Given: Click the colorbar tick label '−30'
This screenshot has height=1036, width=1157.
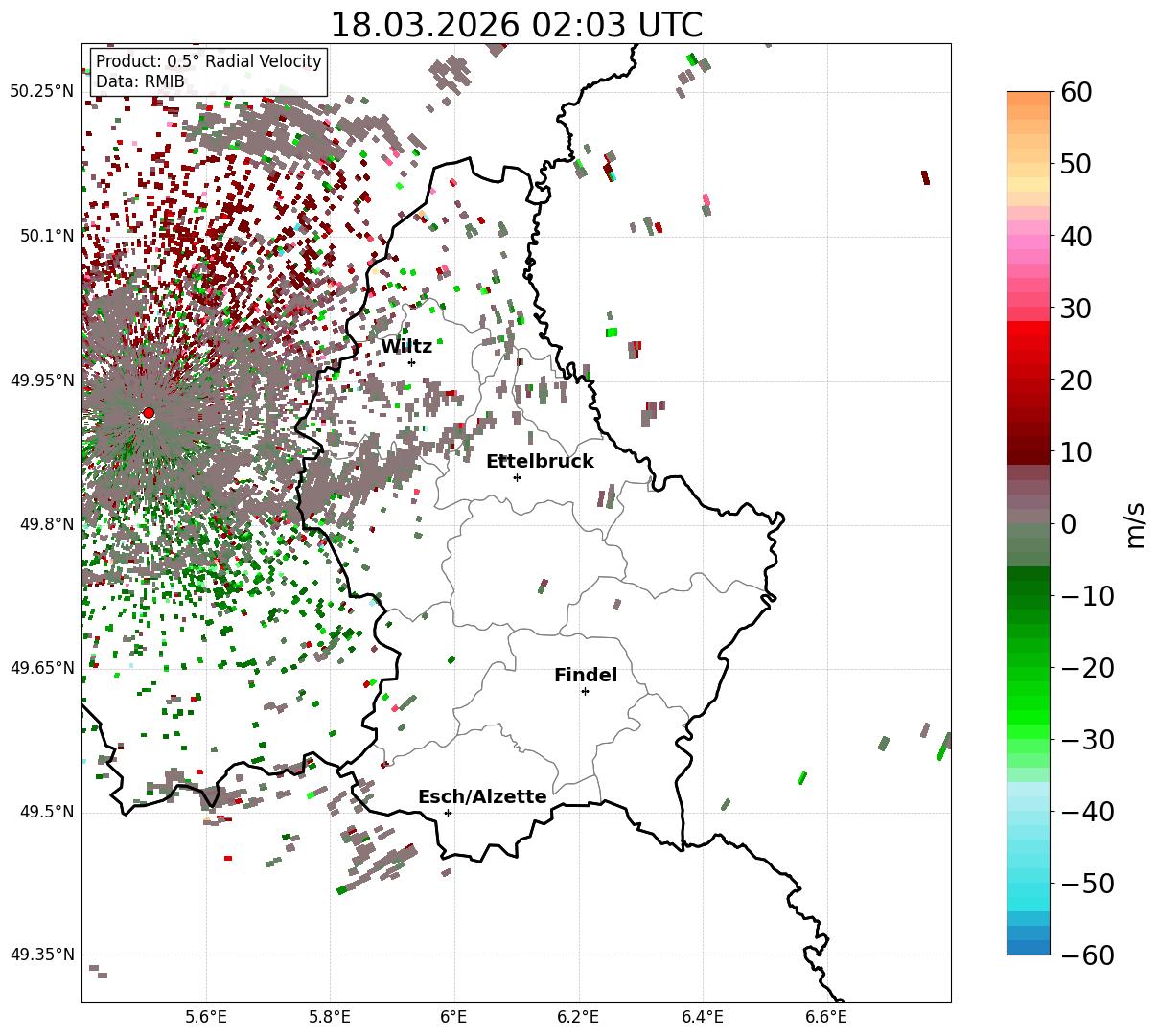Looking at the screenshot, I should 1088,739.
